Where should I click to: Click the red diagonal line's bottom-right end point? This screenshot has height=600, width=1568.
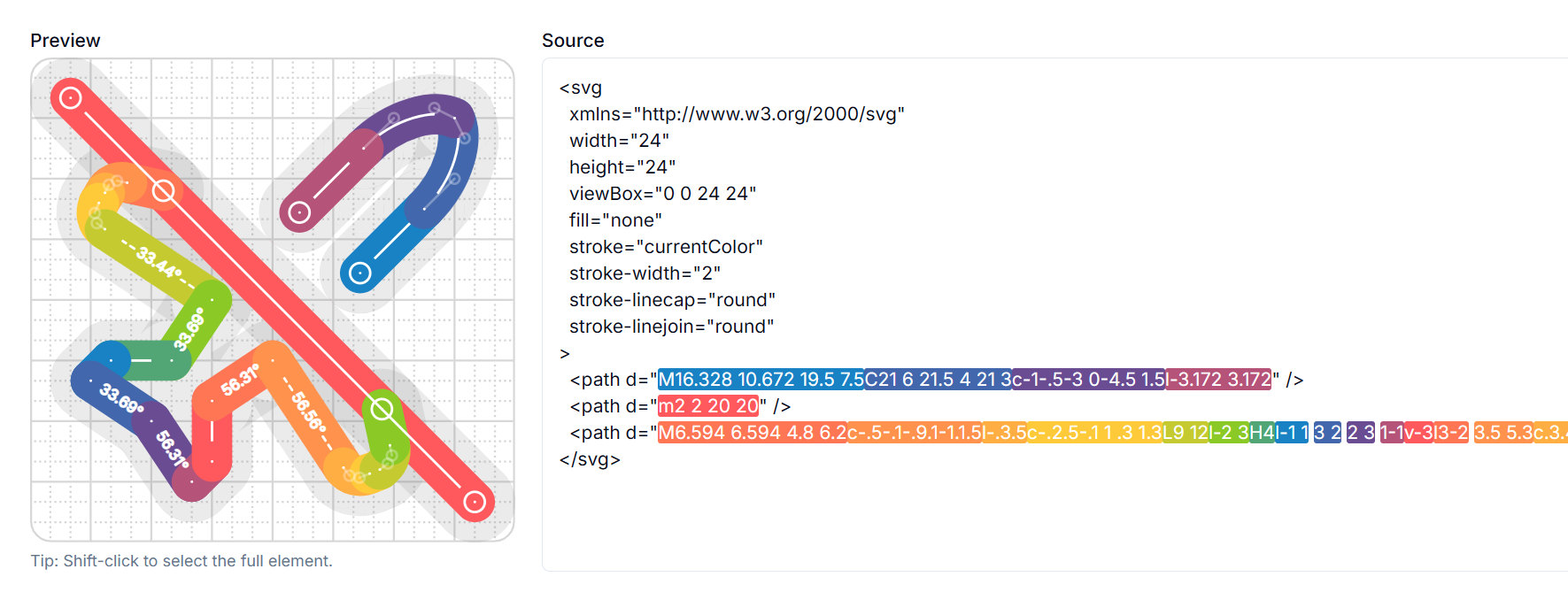pos(475,502)
